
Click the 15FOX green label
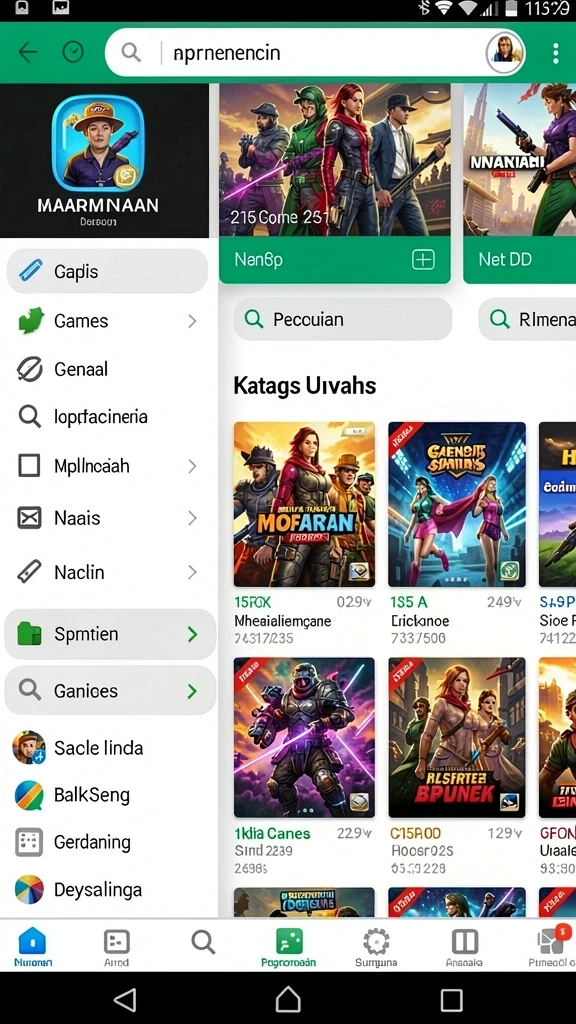pyautogui.click(x=253, y=602)
